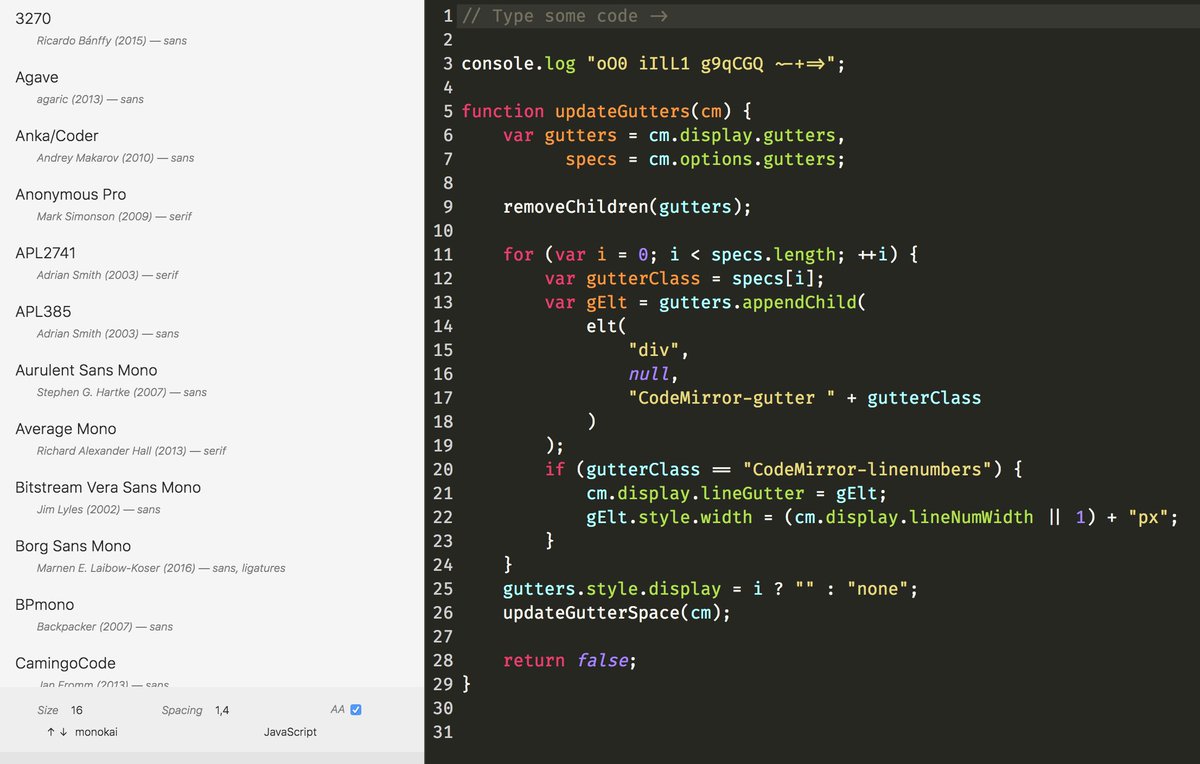Click 'return false;' in the editor
This screenshot has height=764, width=1200.
570,661
